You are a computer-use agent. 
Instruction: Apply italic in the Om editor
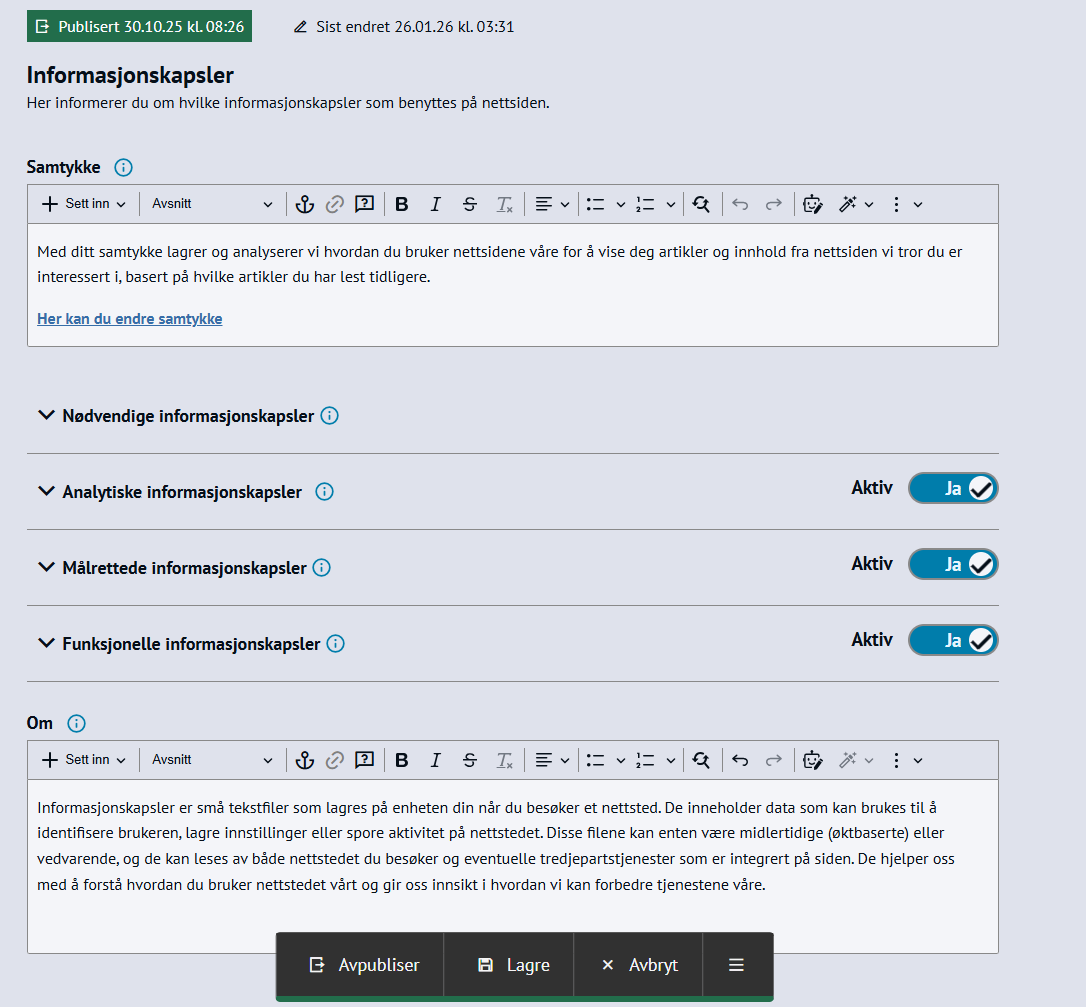[435, 760]
